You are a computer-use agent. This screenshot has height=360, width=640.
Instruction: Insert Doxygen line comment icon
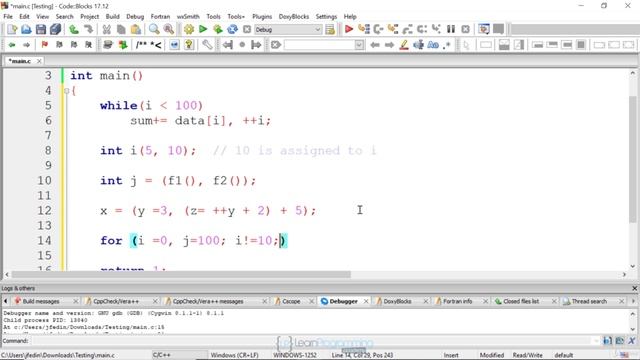pos(156,44)
